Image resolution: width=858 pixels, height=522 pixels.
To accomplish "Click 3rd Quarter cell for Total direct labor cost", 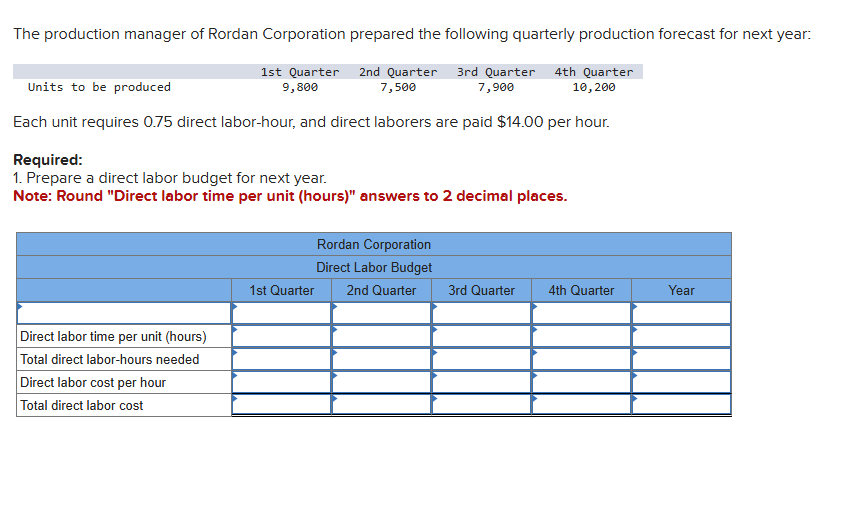I will click(x=482, y=405).
